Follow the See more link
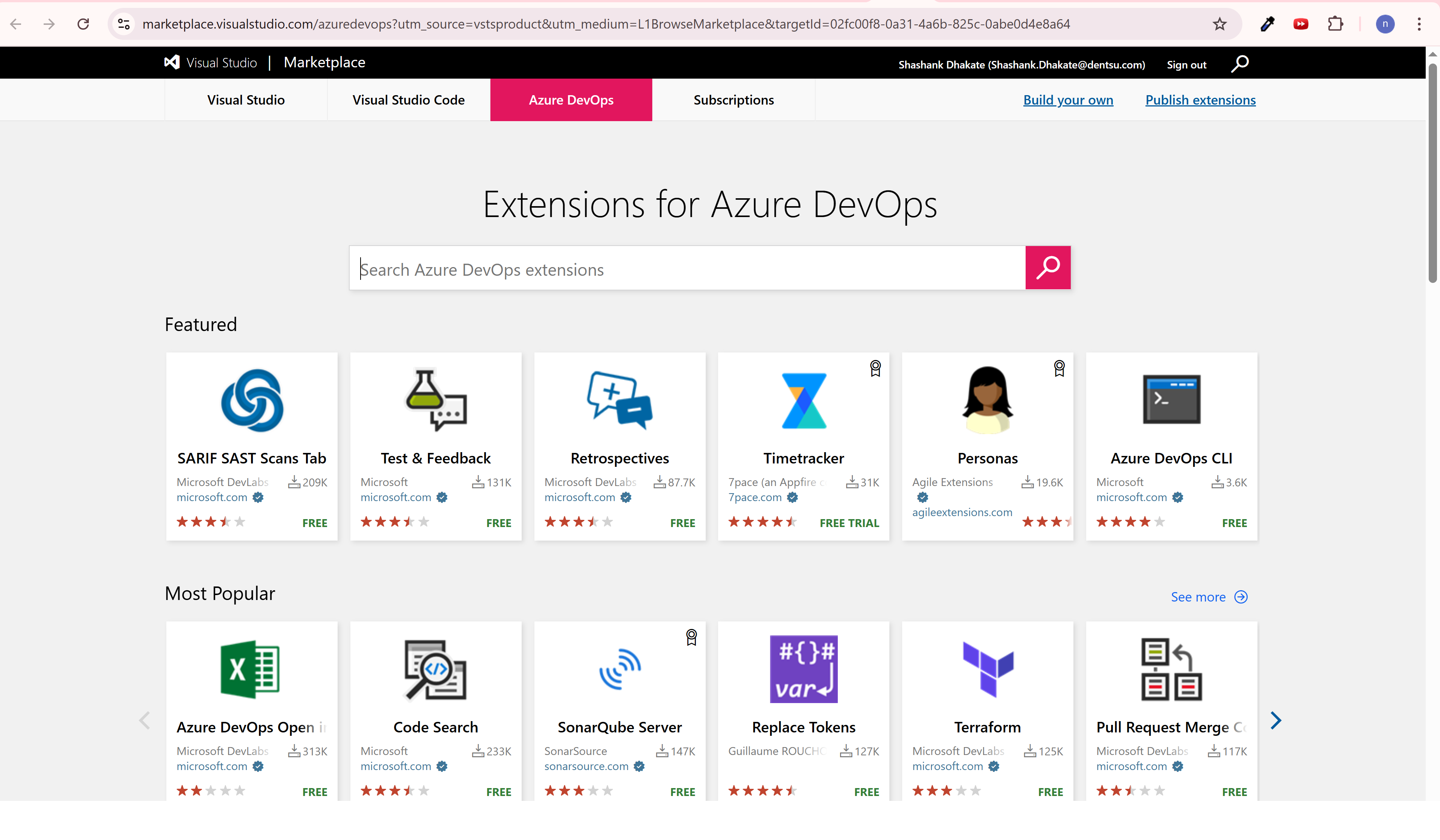 pos(1198,597)
